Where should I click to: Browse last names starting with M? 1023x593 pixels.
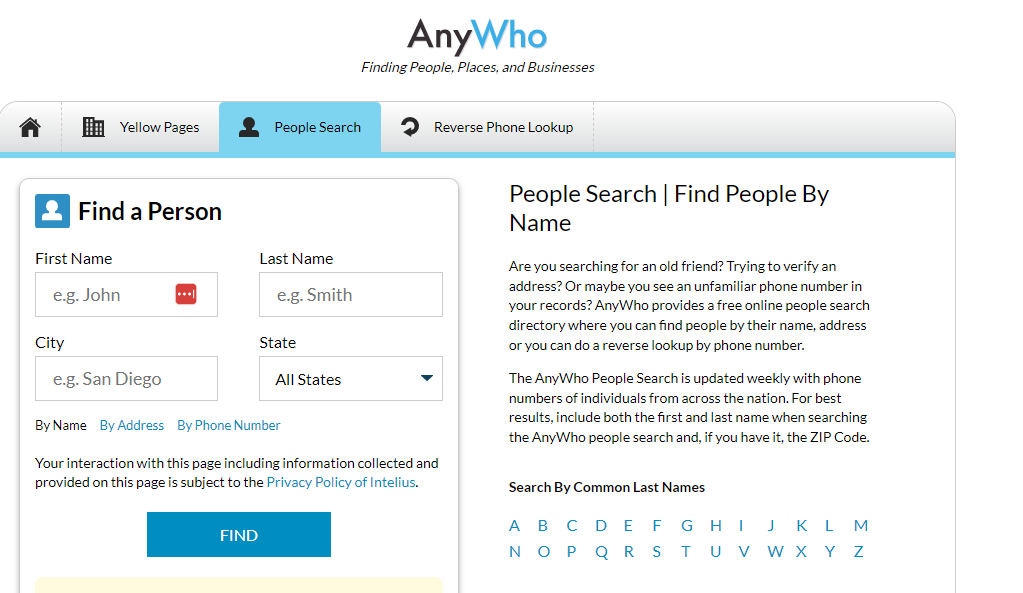[x=860, y=525]
